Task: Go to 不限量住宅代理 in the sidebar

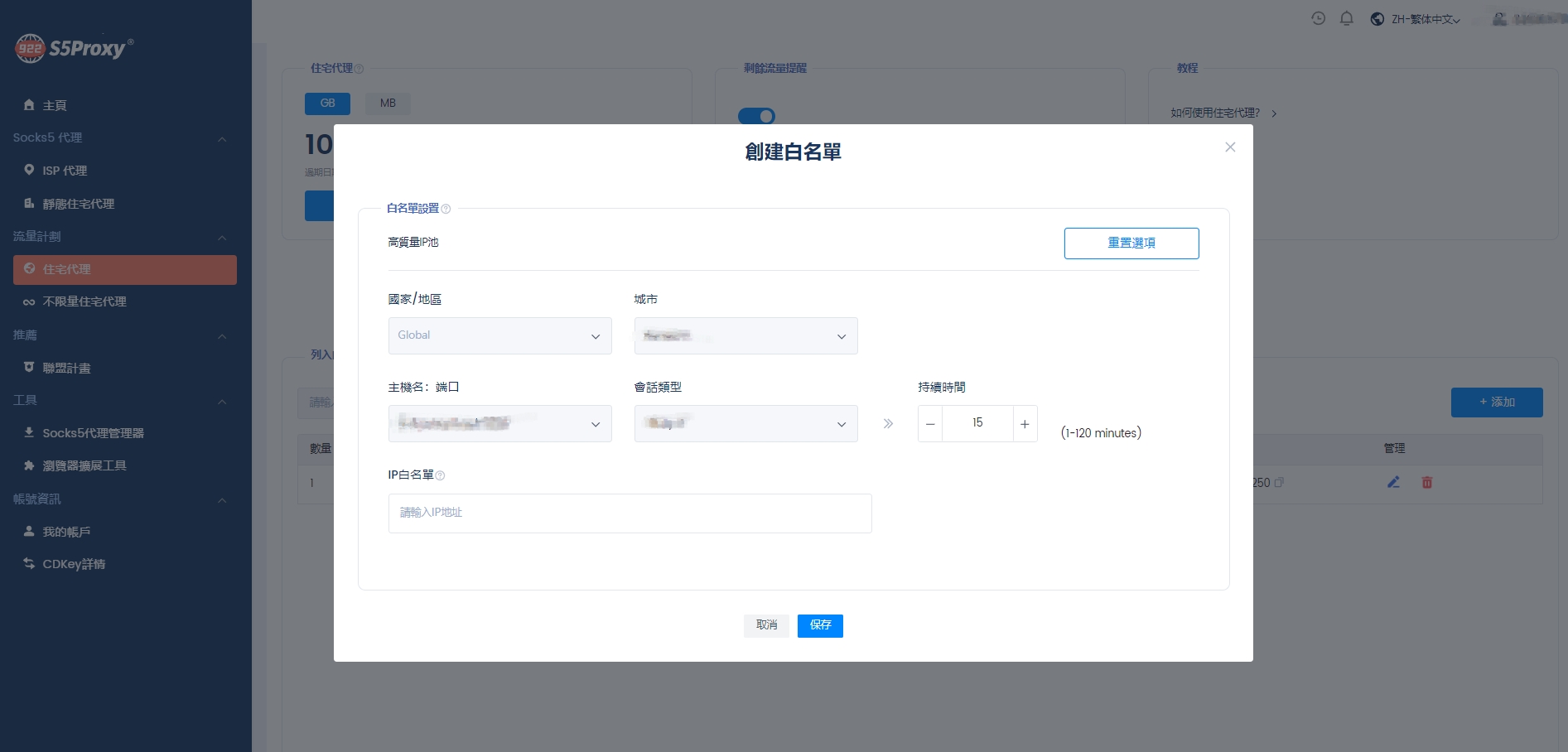Action: (84, 301)
